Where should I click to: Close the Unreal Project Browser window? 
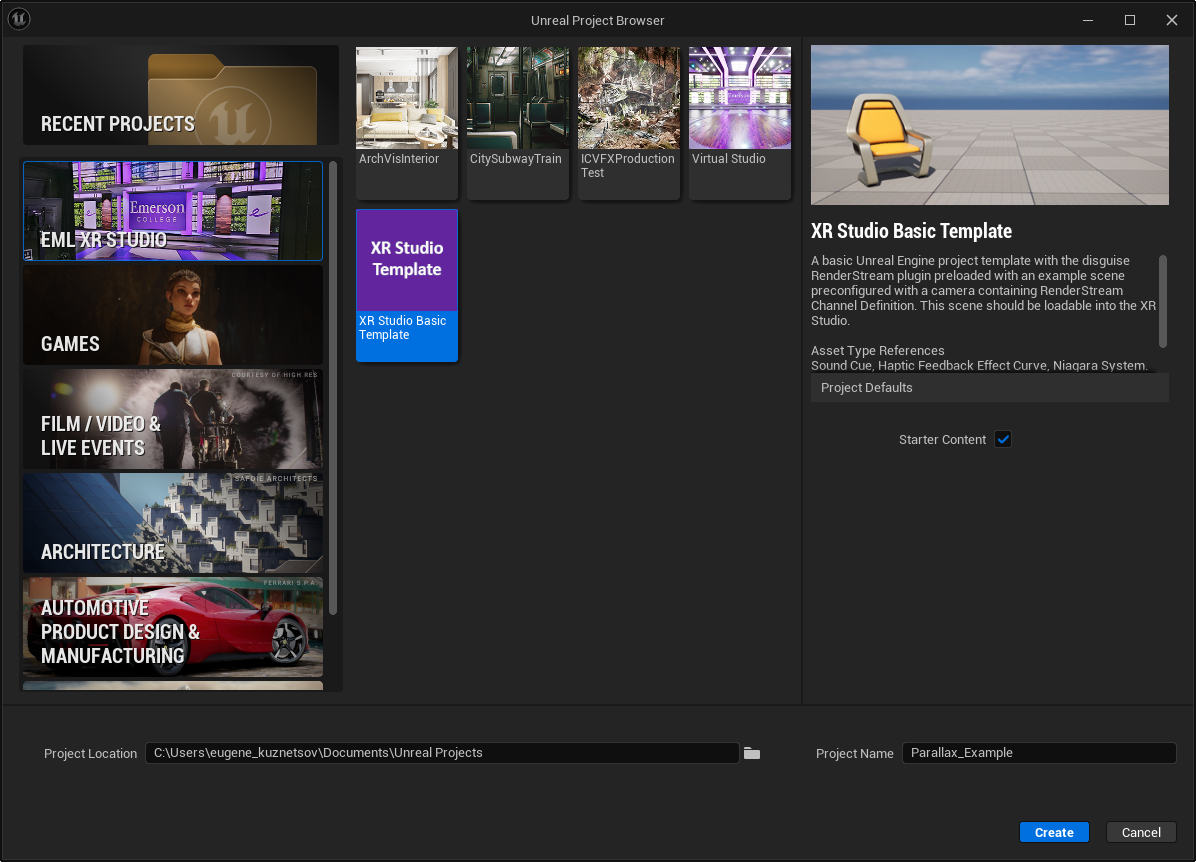1172,20
